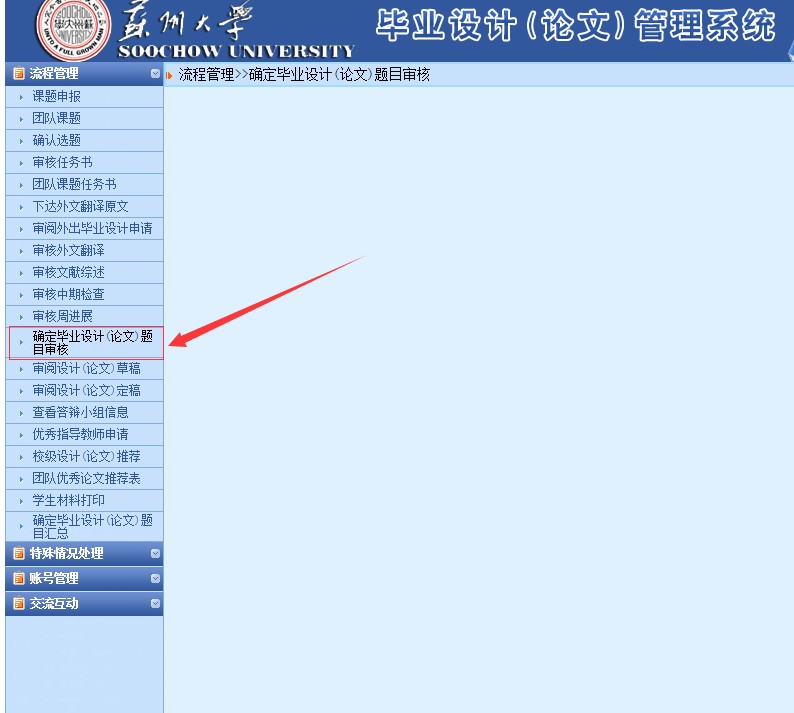Expand the 交流互动 section arrow
794x713 pixels.
155,603
